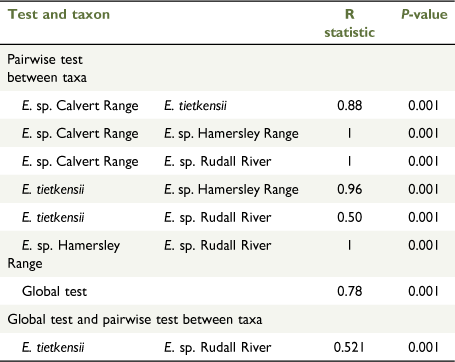
Task: Select 'E. tietkensii' in the 0.96 row
Action: pyautogui.click(x=53, y=190)
